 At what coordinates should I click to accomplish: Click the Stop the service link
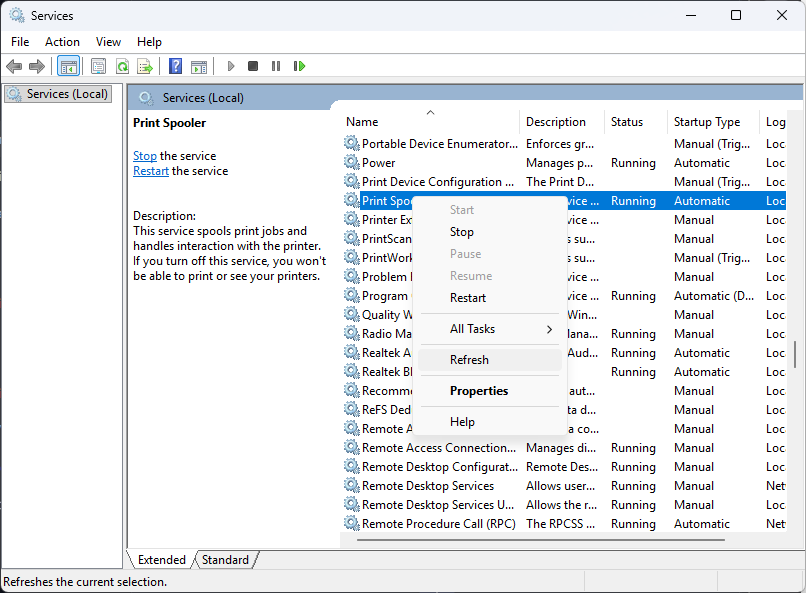pos(145,156)
